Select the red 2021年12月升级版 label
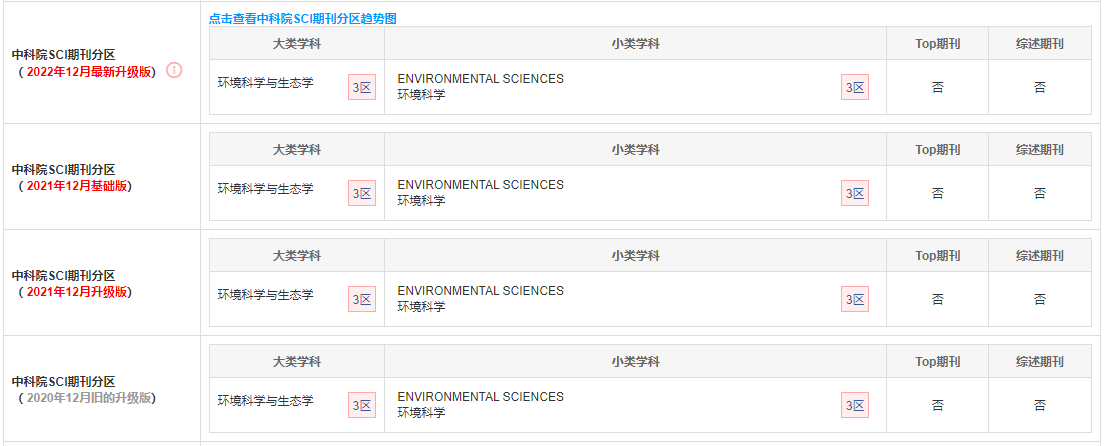 point(75,292)
